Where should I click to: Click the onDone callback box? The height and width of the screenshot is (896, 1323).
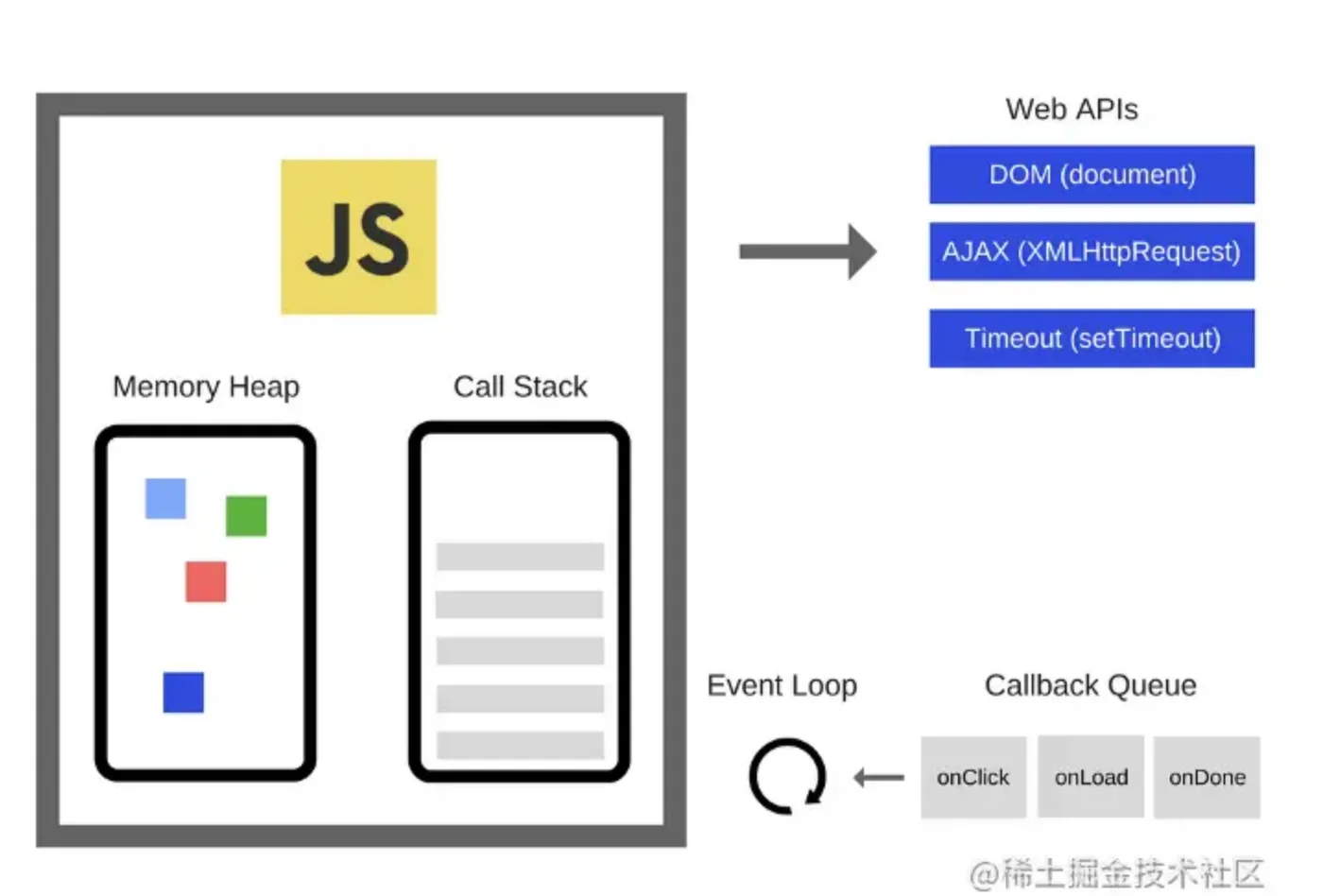(1207, 777)
